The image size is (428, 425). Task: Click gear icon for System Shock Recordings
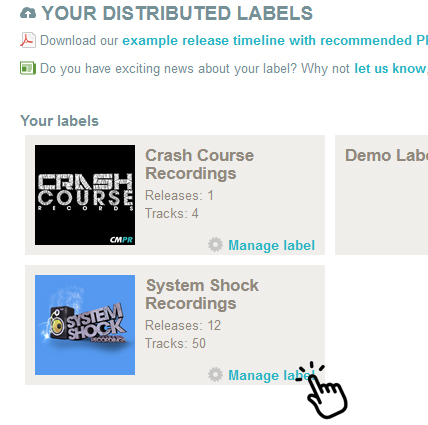[215, 375]
